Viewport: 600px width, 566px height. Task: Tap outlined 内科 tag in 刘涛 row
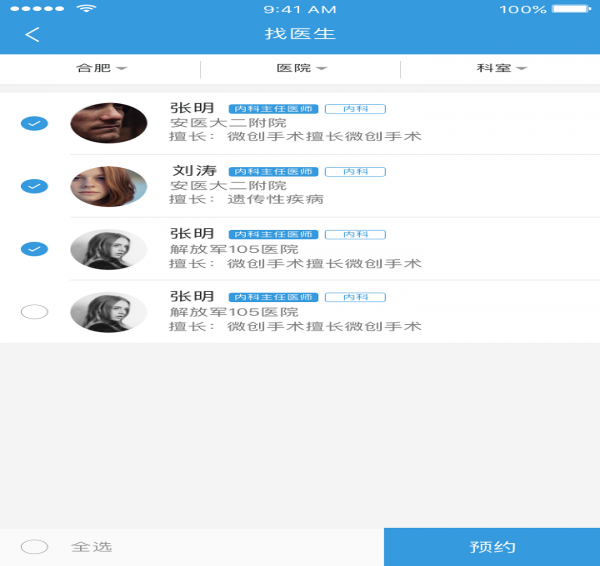[x=355, y=172]
